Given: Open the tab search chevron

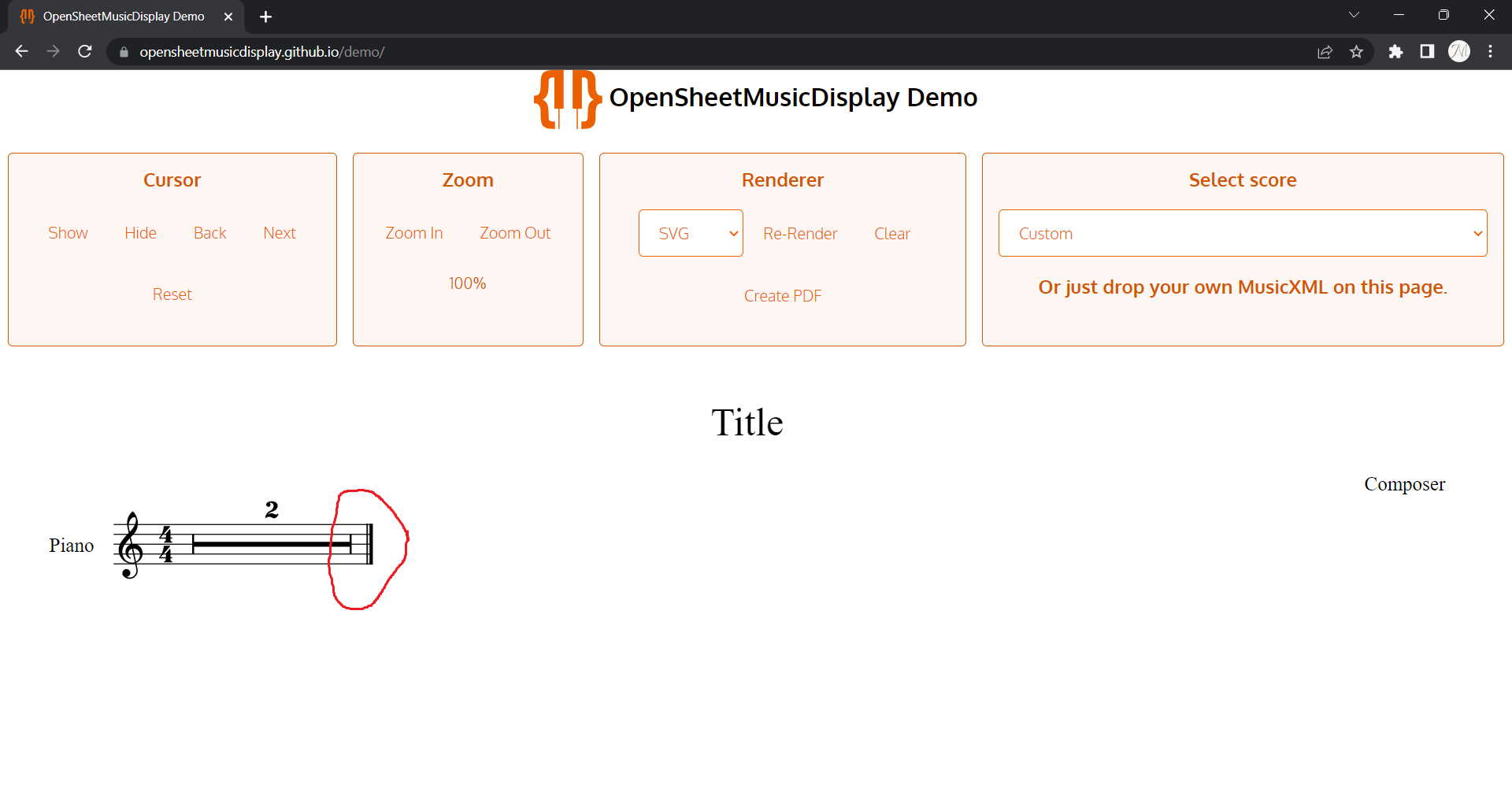Looking at the screenshot, I should (1354, 14).
